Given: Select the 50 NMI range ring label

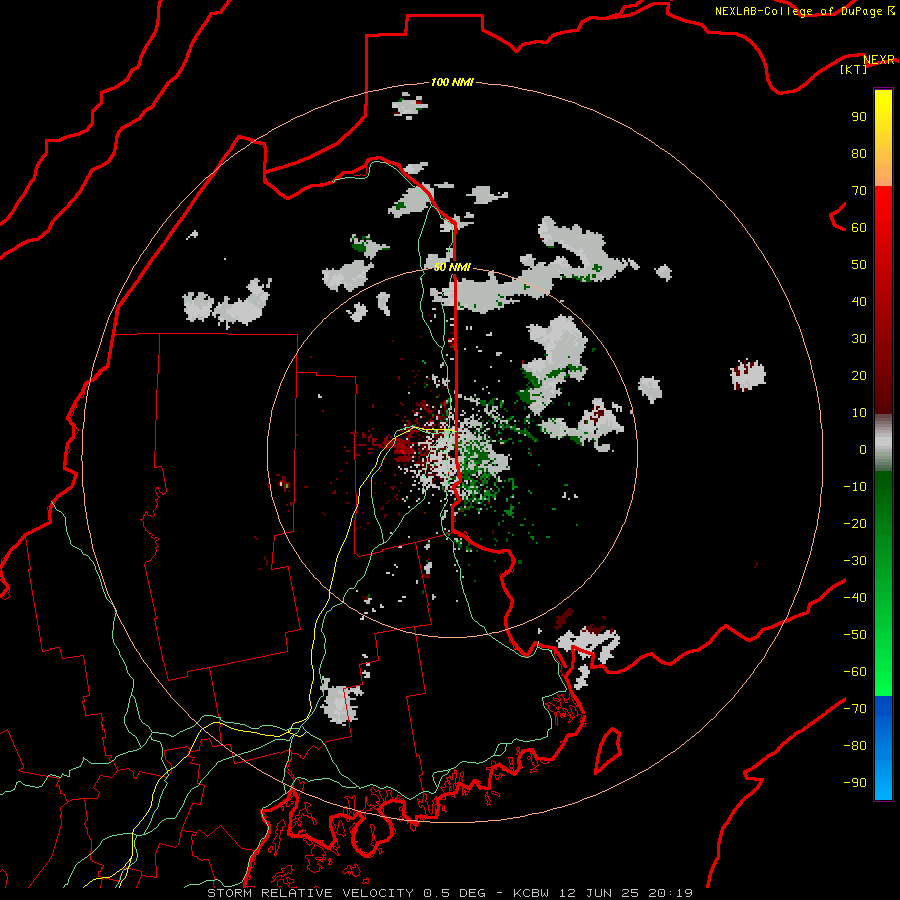Looking at the screenshot, I should (x=452, y=267).
